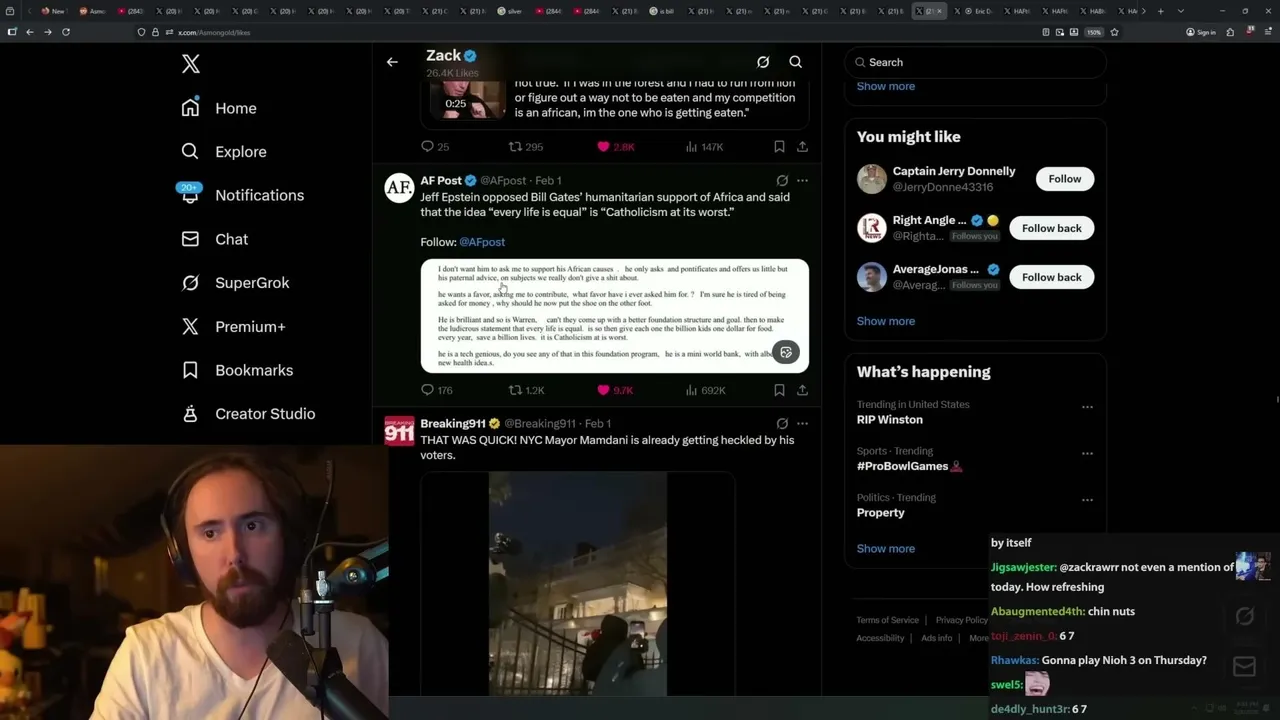Image resolution: width=1280 pixels, height=720 pixels.
Task: Click the back arrow beside Zack
Action: pyautogui.click(x=392, y=62)
